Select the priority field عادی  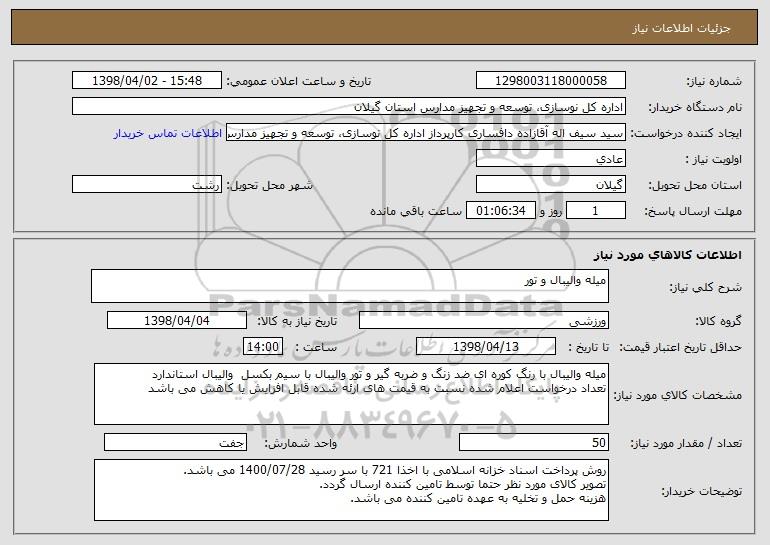click(551, 159)
